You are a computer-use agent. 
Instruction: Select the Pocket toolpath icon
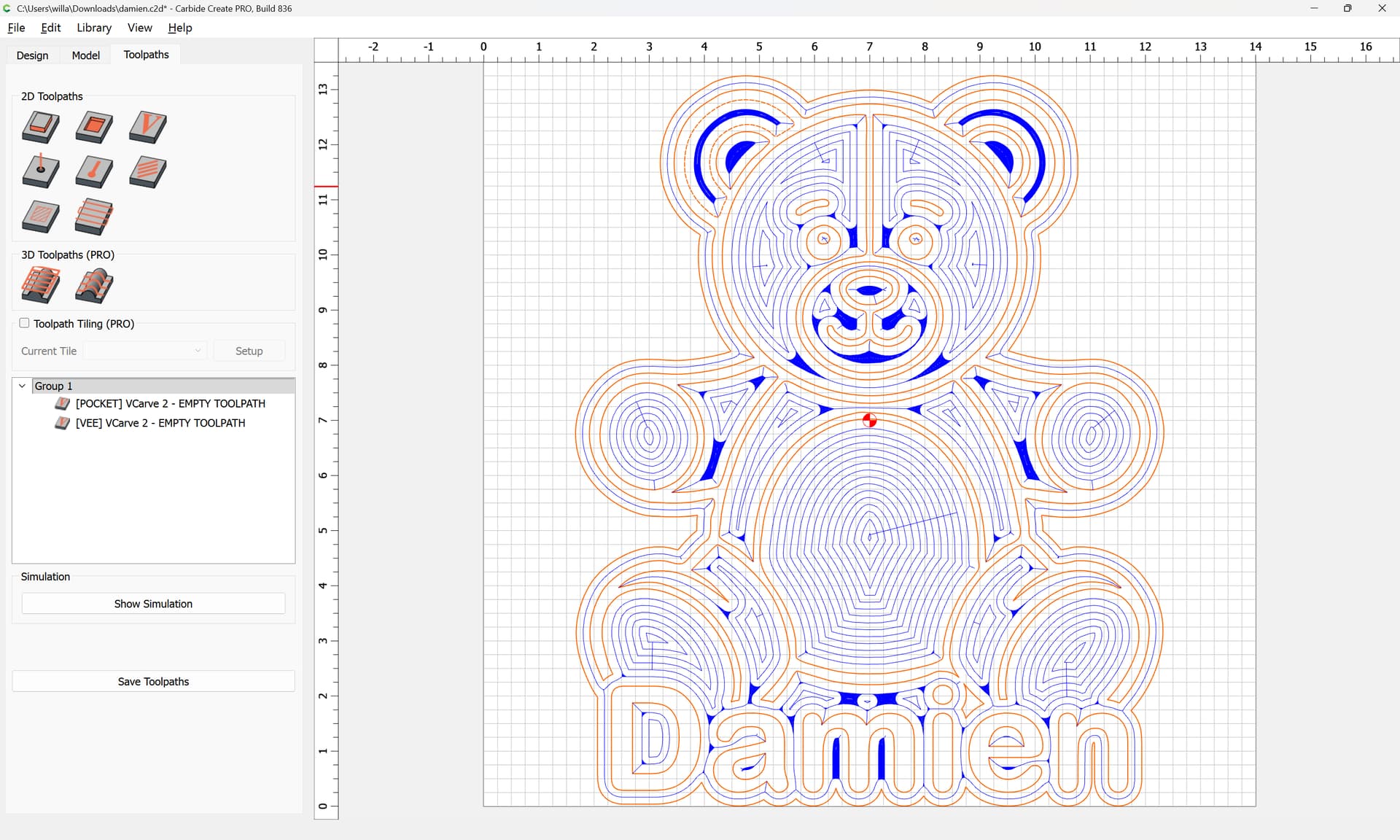click(x=94, y=127)
